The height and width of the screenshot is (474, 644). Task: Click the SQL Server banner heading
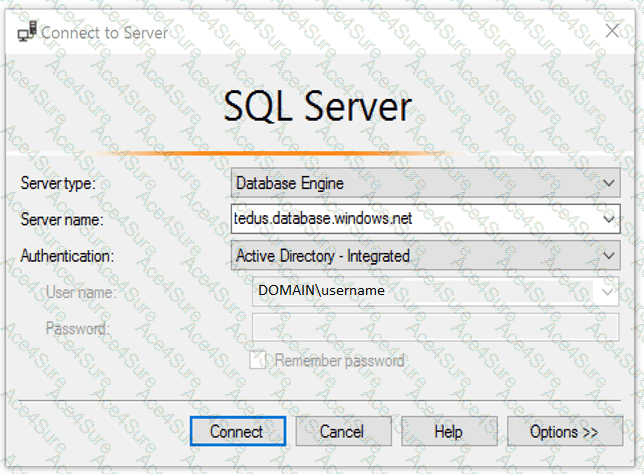pos(317,107)
